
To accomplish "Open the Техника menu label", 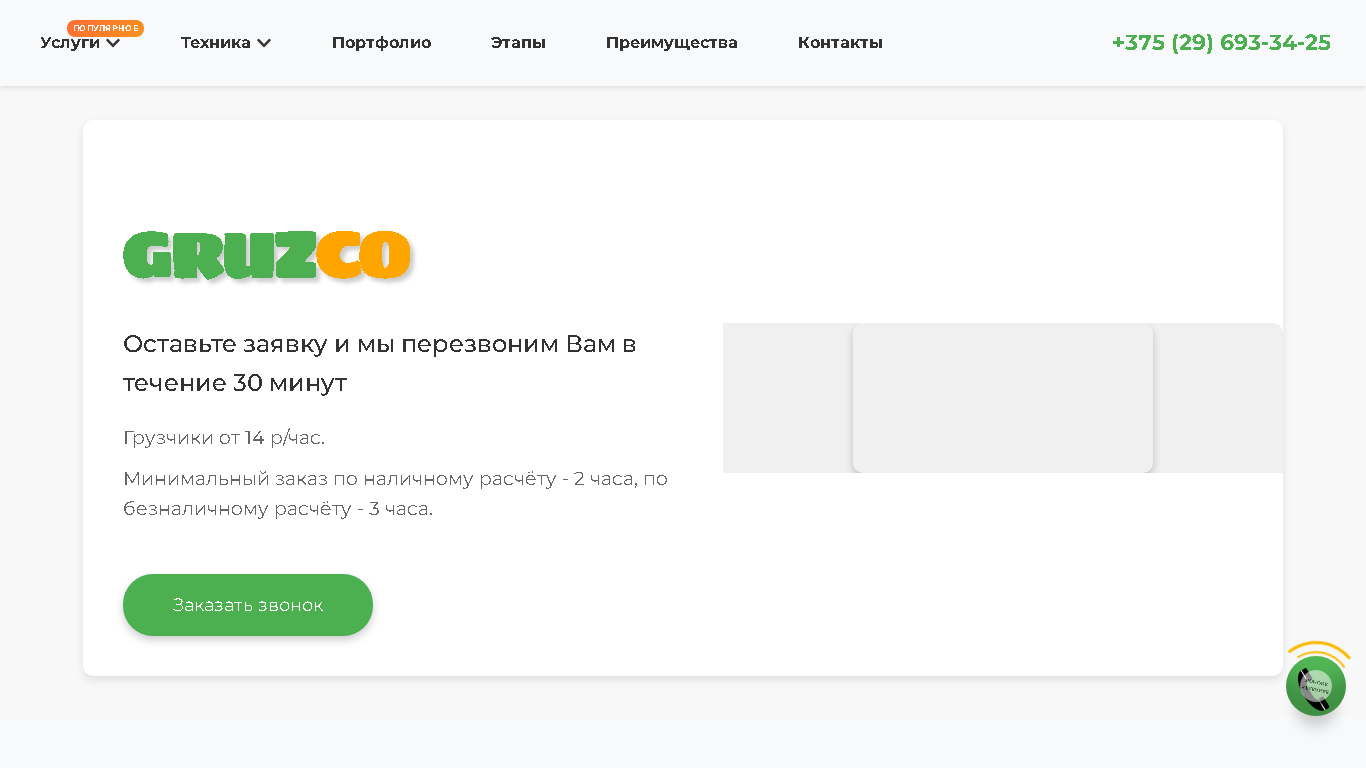I will click(x=215, y=42).
